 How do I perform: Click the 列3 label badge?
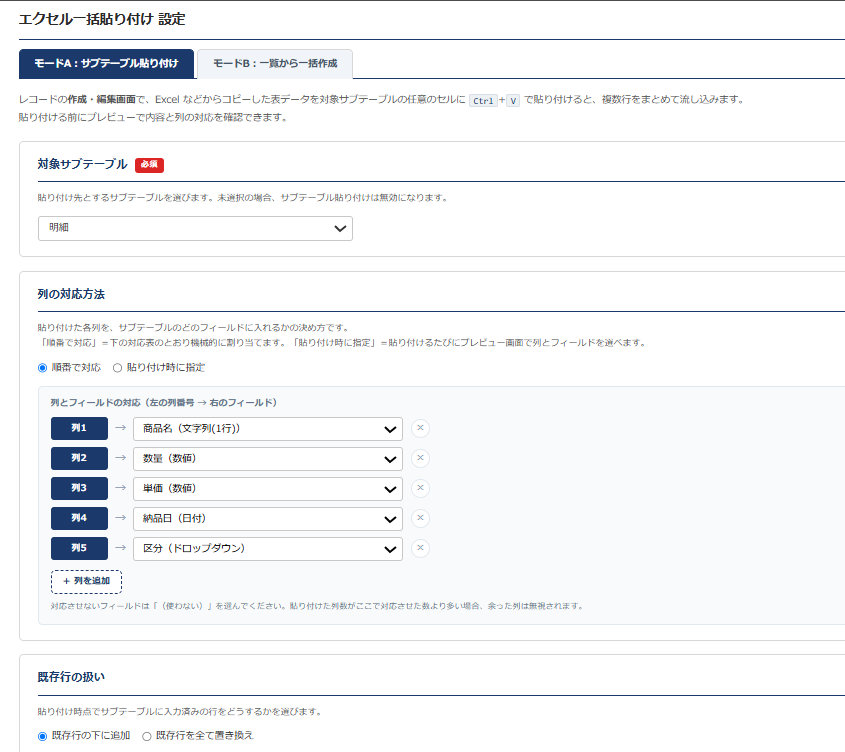79,488
